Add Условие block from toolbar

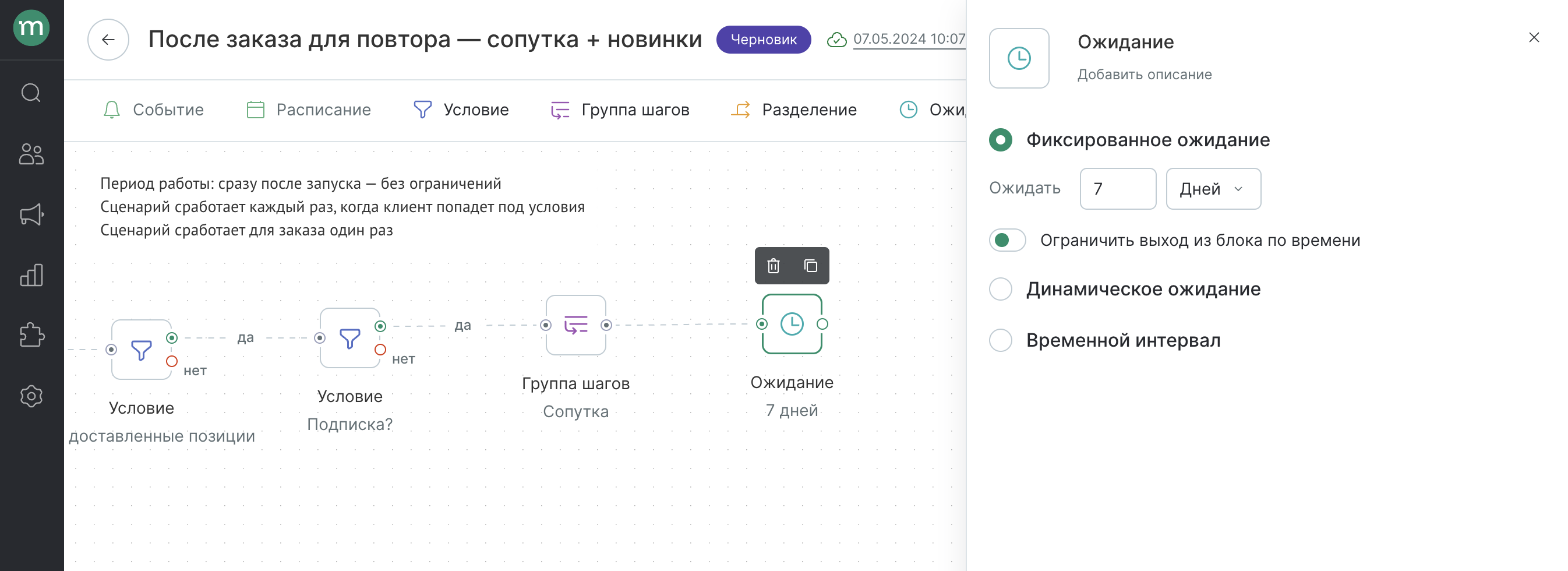tap(461, 110)
